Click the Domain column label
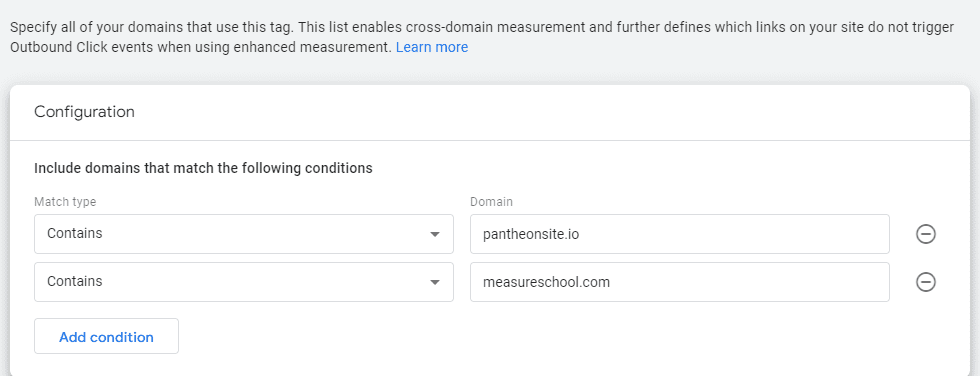Viewport: 980px width, 376px height. click(x=491, y=202)
